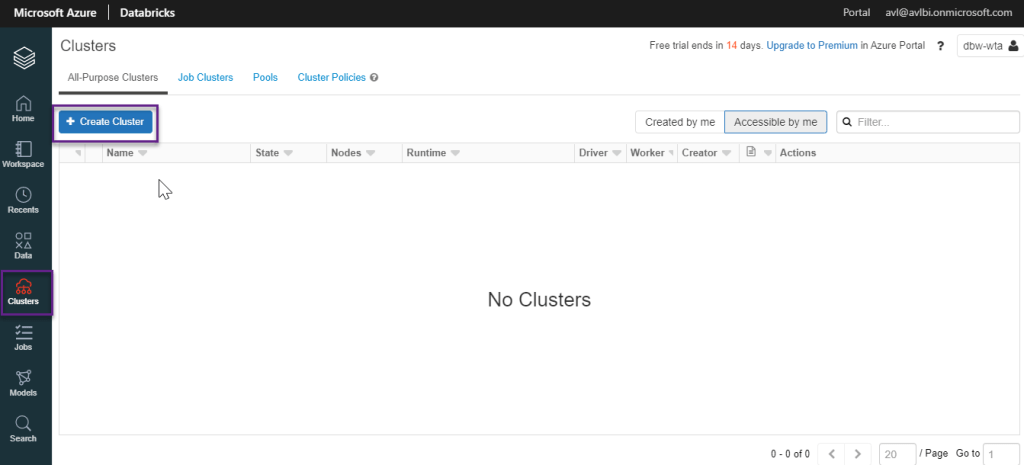
Task: Open Home from the sidebar
Action: click(23, 108)
